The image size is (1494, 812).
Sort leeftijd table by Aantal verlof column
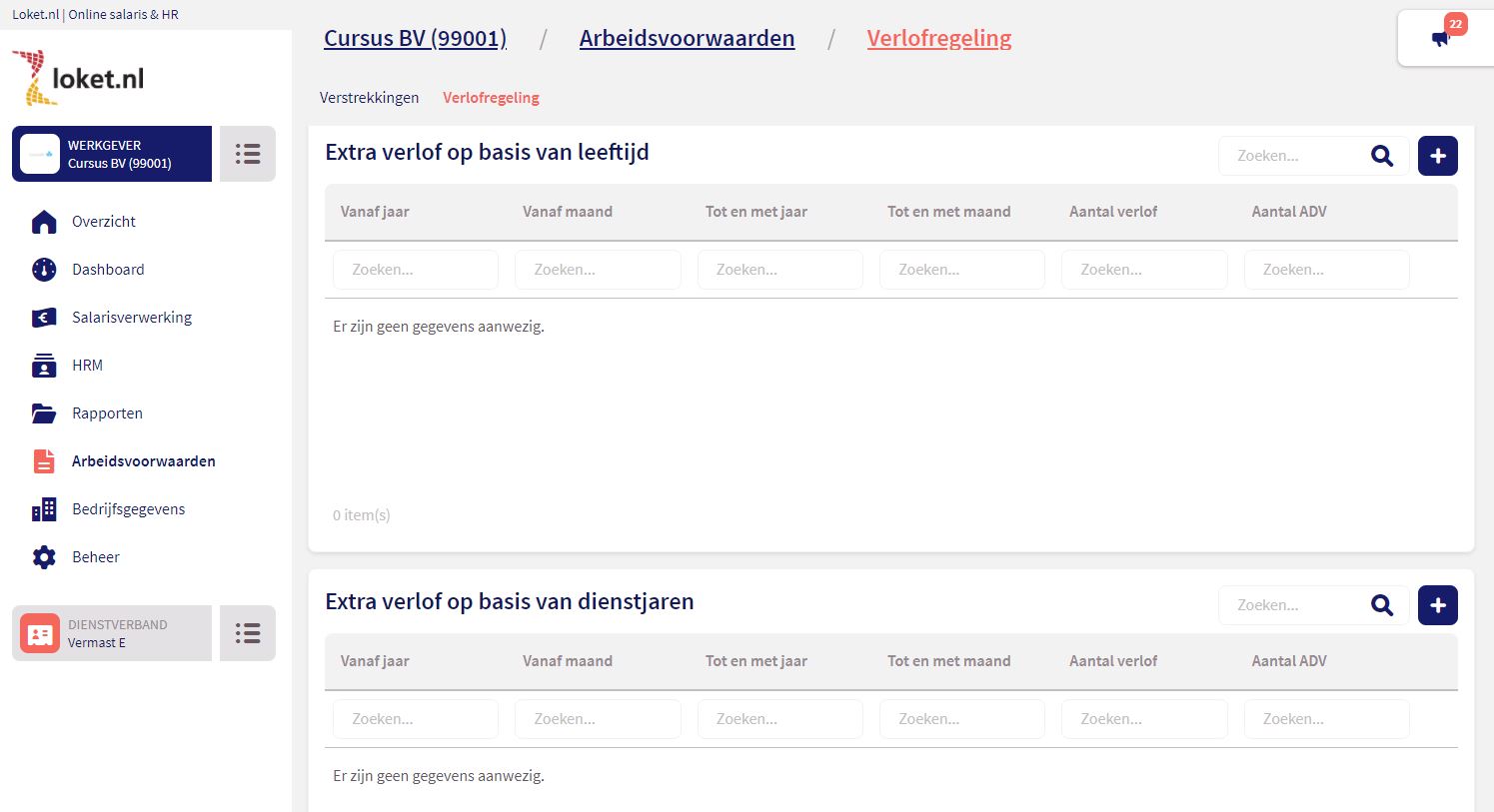coord(1113,212)
